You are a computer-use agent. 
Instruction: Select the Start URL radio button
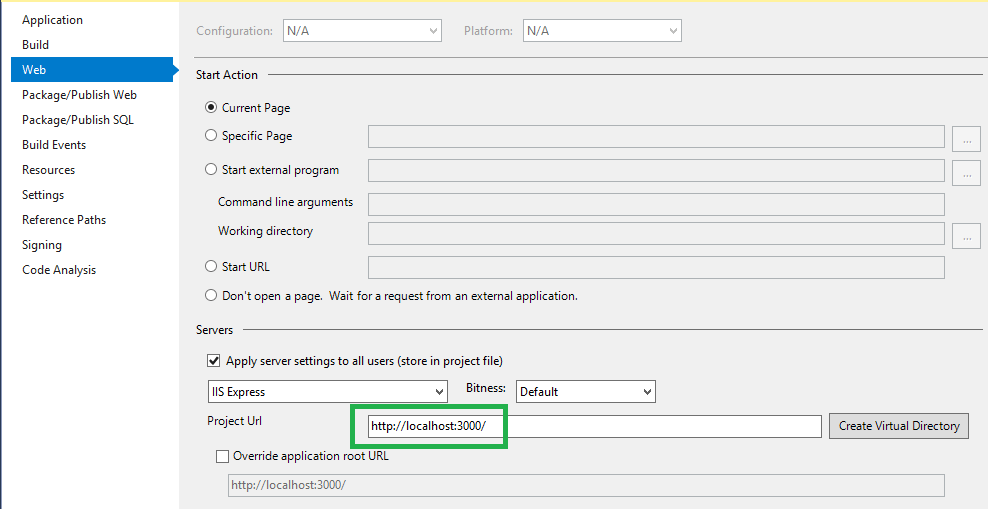pos(211,266)
